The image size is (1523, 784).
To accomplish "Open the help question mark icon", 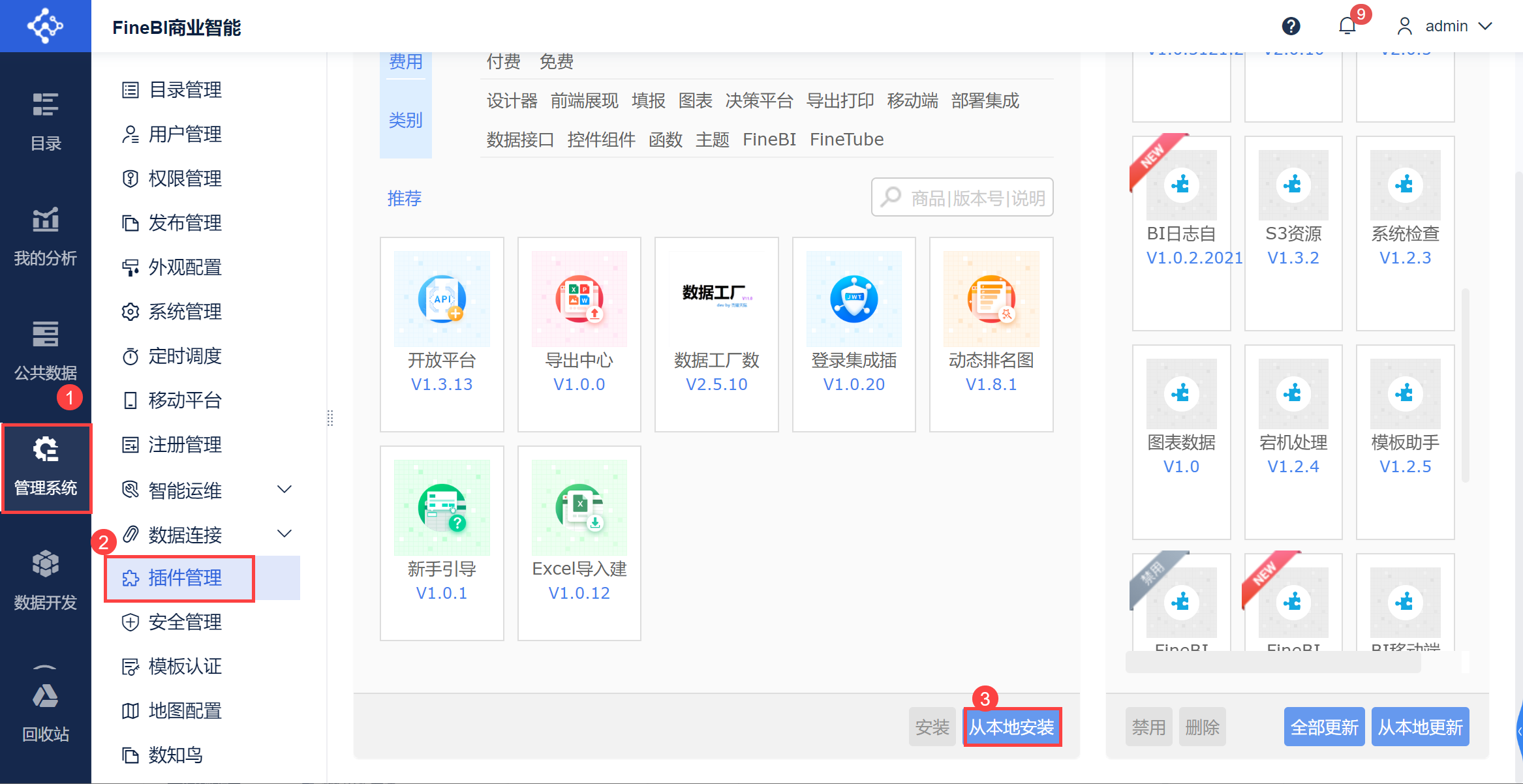I will 1291,26.
